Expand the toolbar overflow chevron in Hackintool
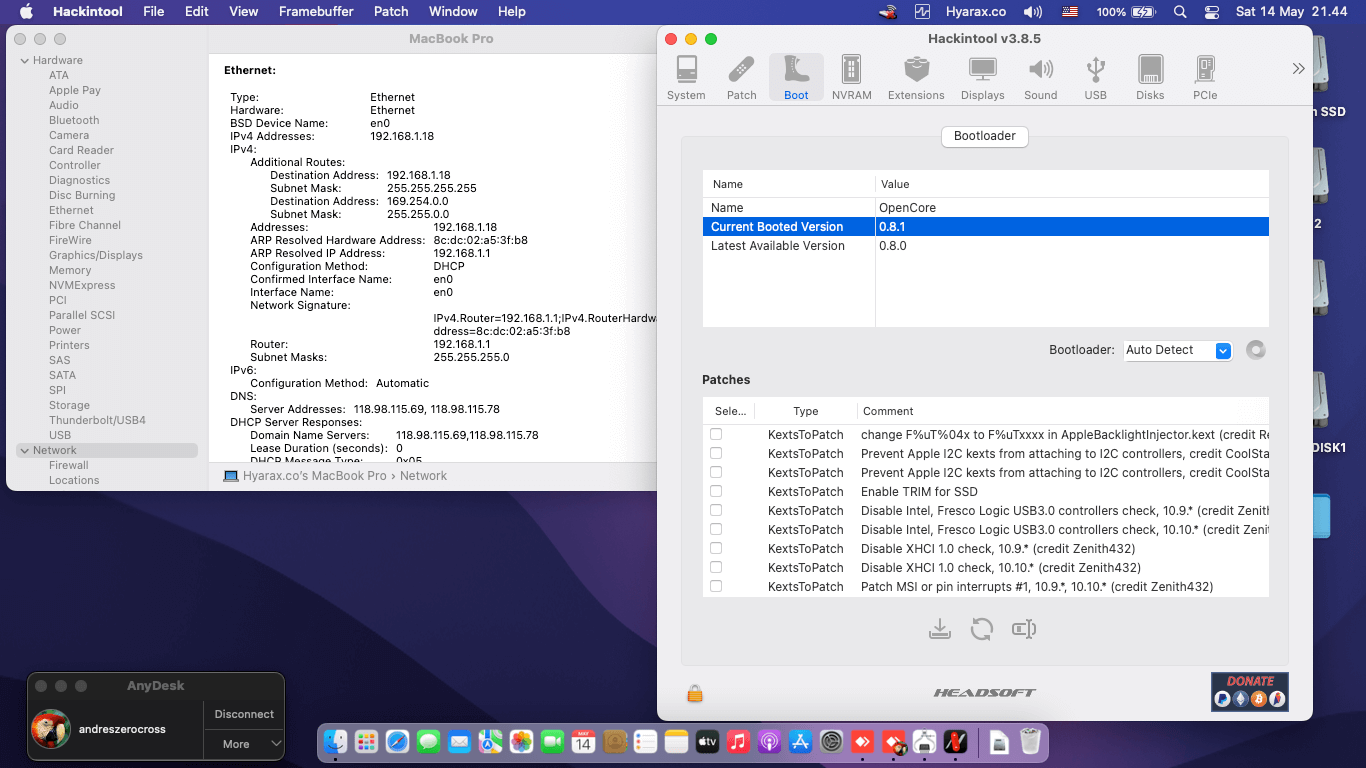This screenshot has width=1366, height=768. tap(1298, 68)
